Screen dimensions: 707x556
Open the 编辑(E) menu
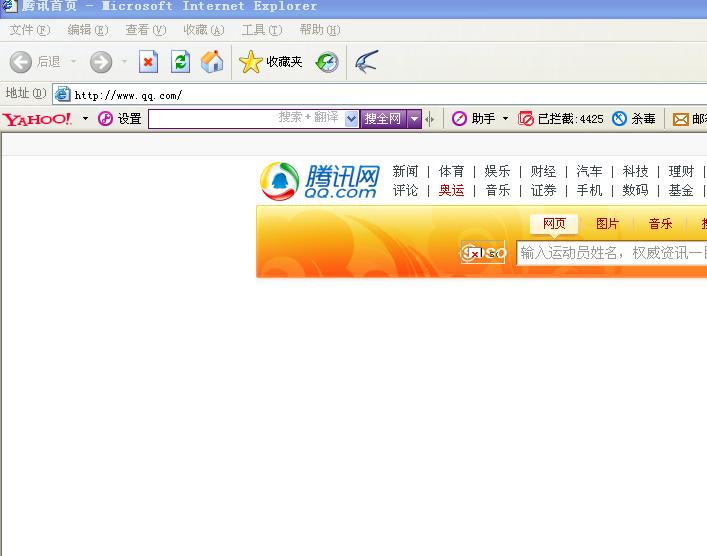click(x=88, y=30)
